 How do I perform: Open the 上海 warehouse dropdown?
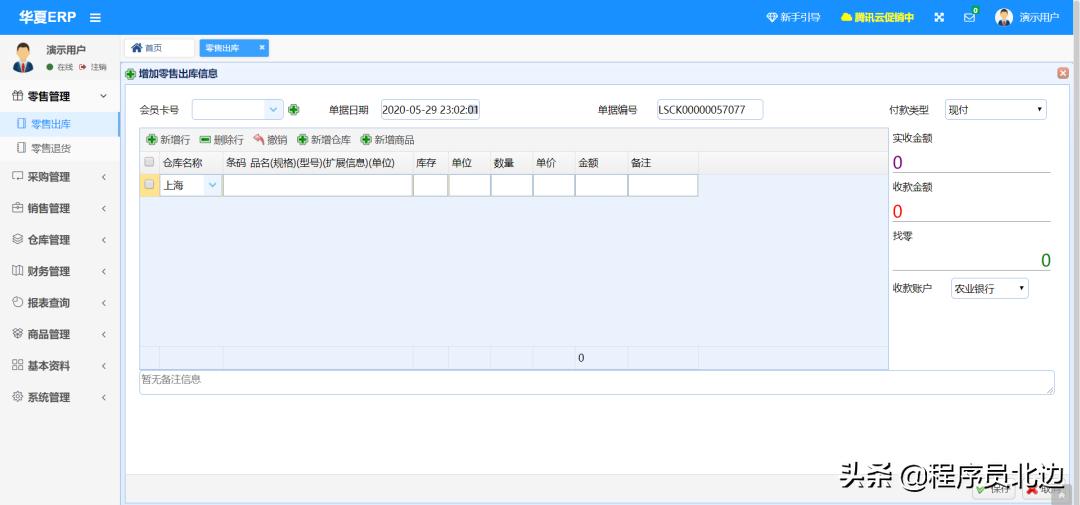(212, 185)
